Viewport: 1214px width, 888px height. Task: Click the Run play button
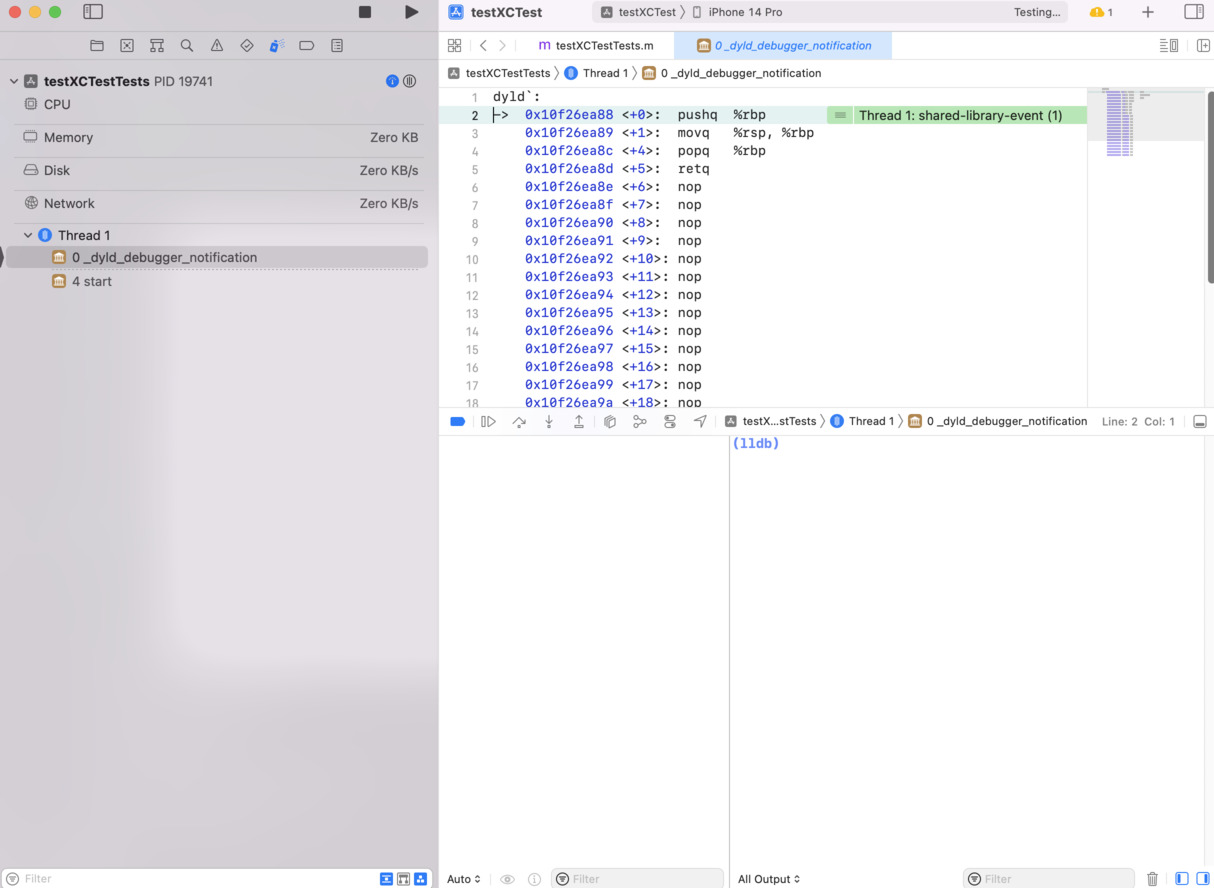click(411, 12)
